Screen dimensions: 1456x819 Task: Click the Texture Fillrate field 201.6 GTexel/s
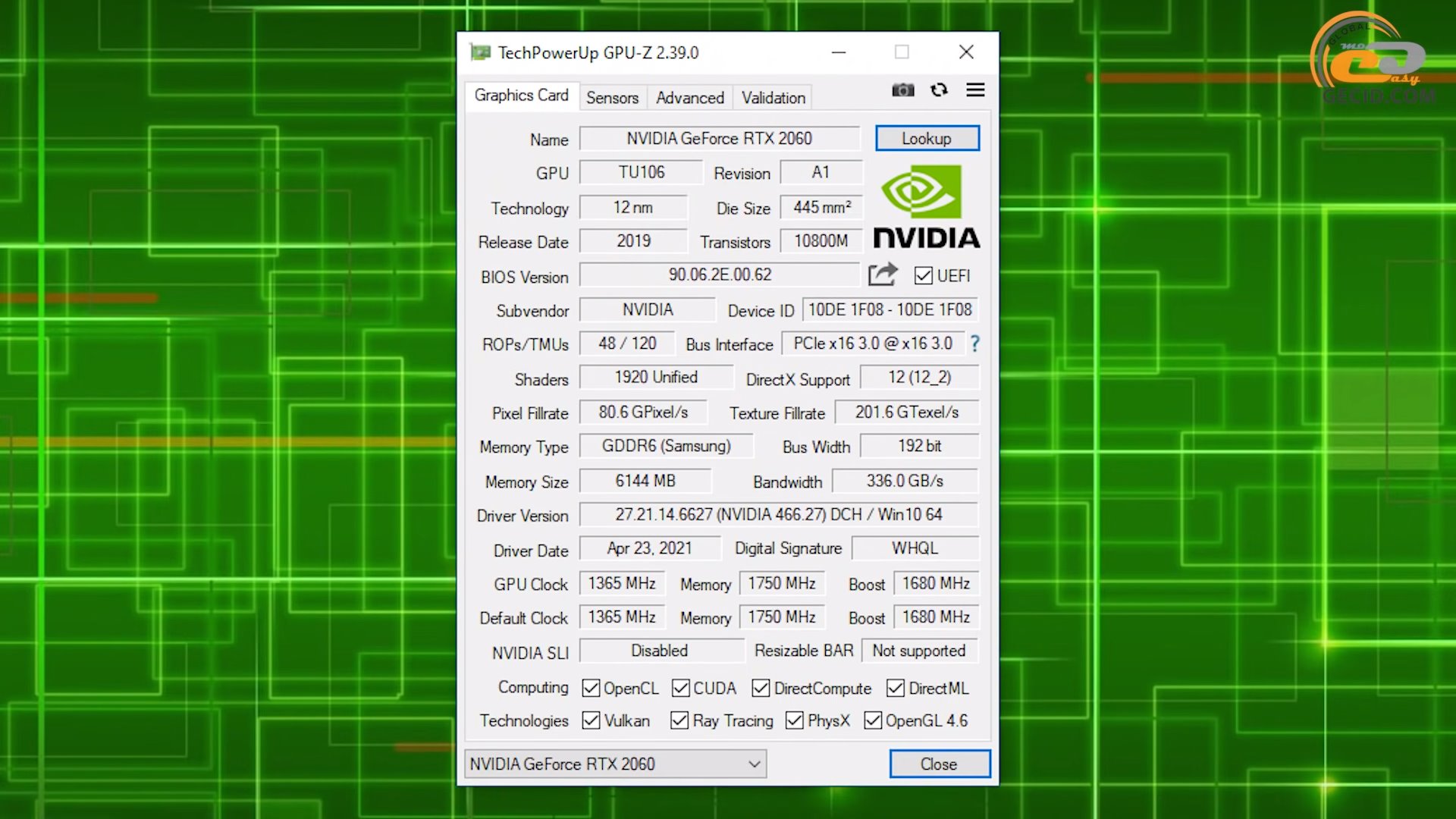(x=907, y=413)
